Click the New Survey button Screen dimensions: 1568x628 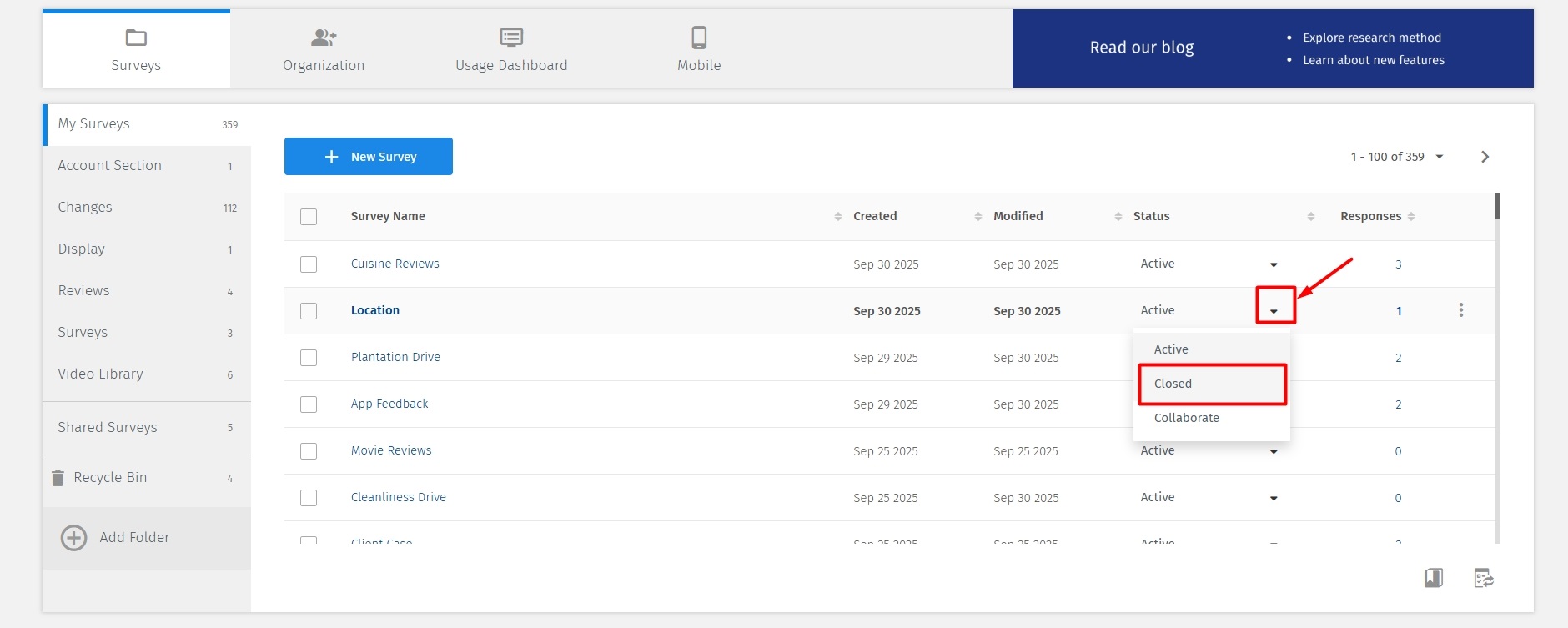click(x=369, y=157)
